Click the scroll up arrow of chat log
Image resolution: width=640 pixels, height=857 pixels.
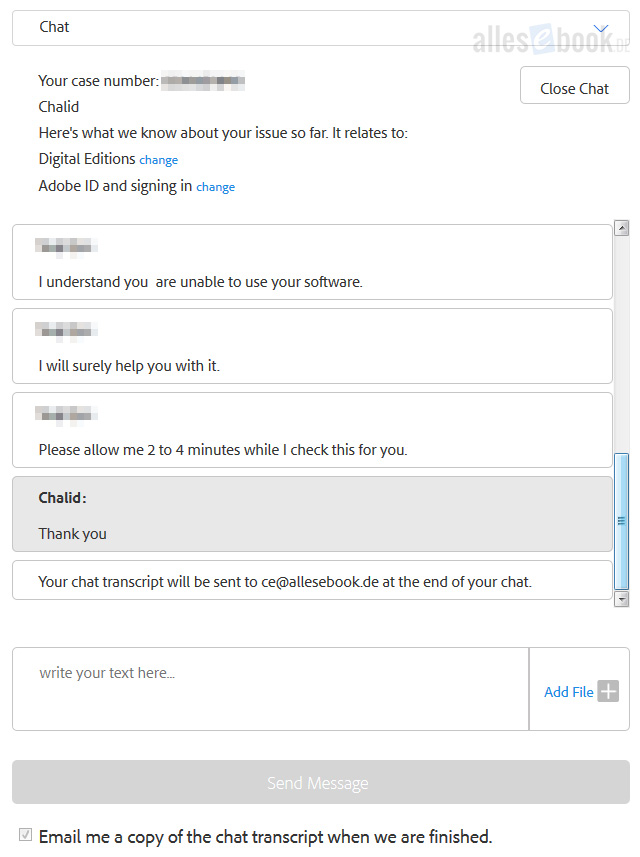pos(621,228)
